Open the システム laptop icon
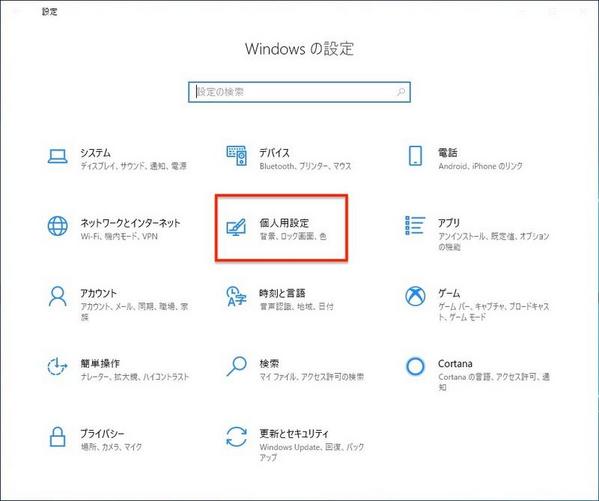This screenshot has height=501, width=599. (58, 156)
